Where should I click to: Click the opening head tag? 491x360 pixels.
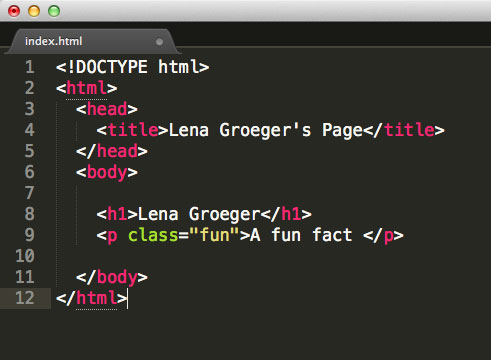point(107,109)
